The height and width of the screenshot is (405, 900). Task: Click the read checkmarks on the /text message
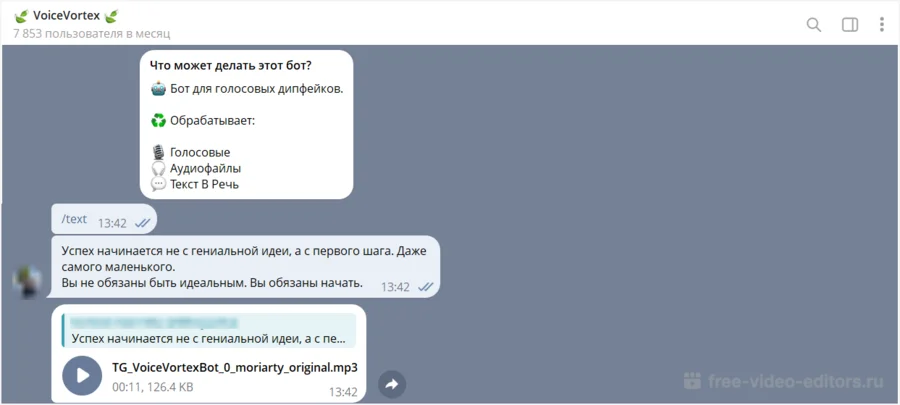point(142,224)
